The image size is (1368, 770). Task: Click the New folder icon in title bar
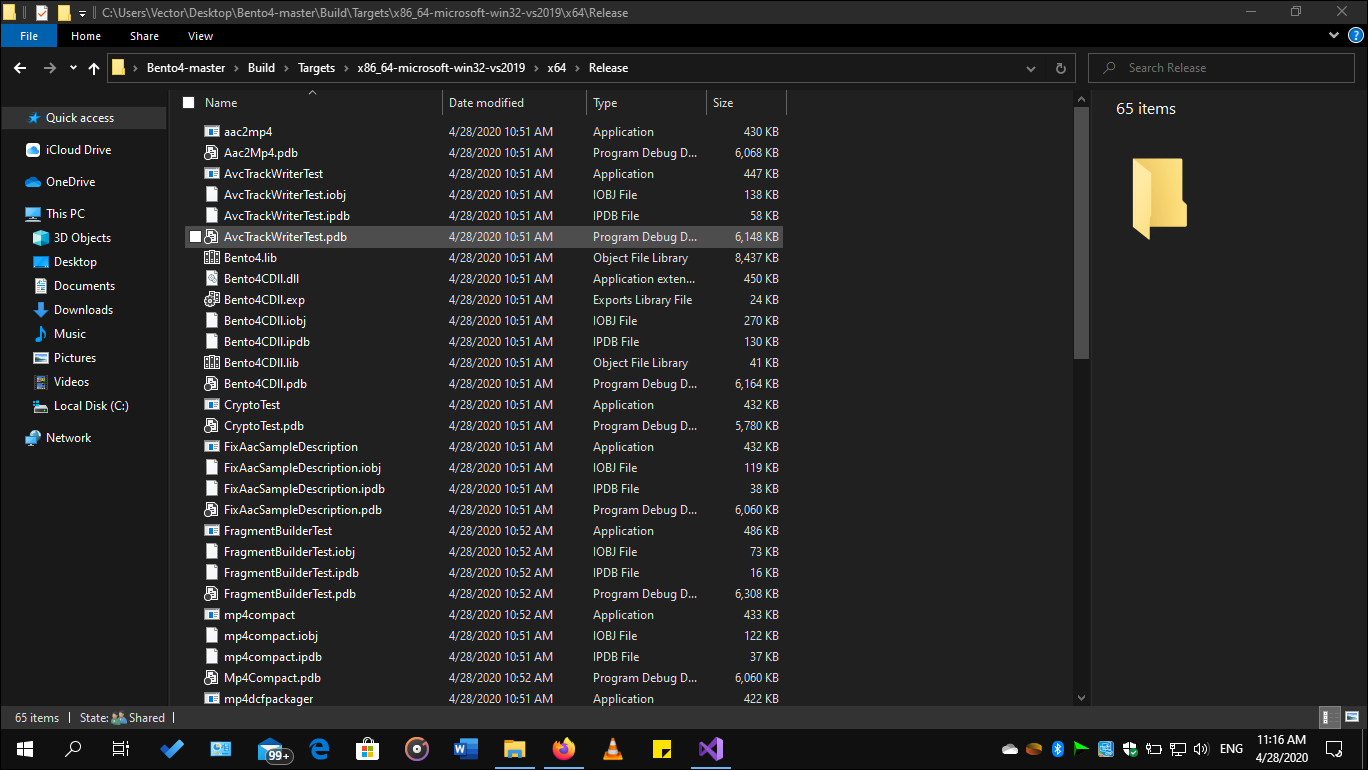(64, 13)
